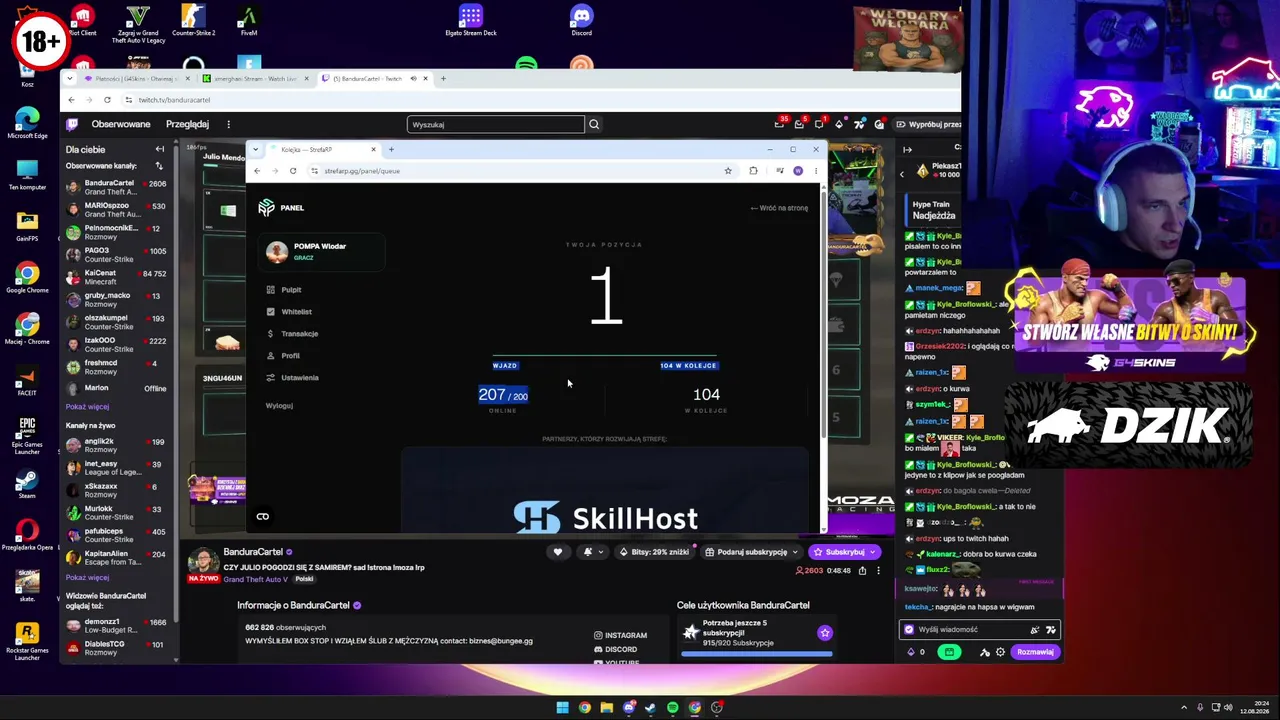Screen dimensions: 1280x720
Task: Open Twitch chat settings gear
Action: pyautogui.click(x=1000, y=652)
